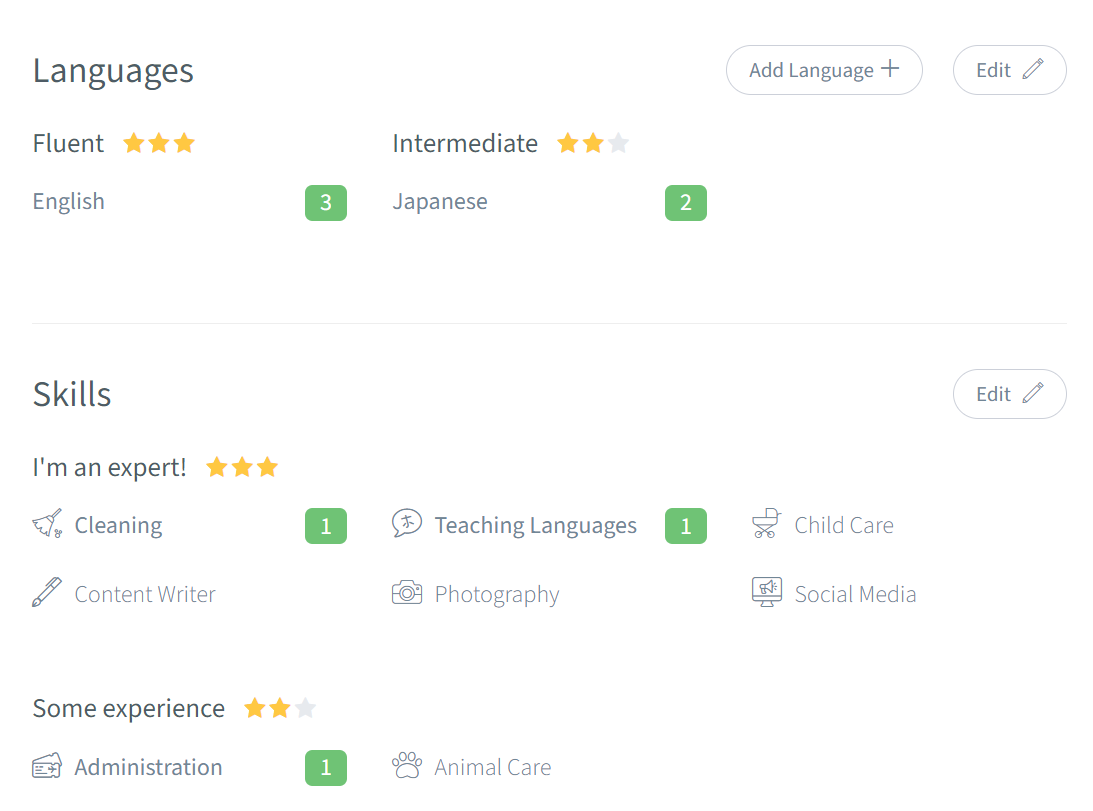The image size is (1093, 811).
Task: Click the Fluent three-star rating
Action: pos(159,144)
